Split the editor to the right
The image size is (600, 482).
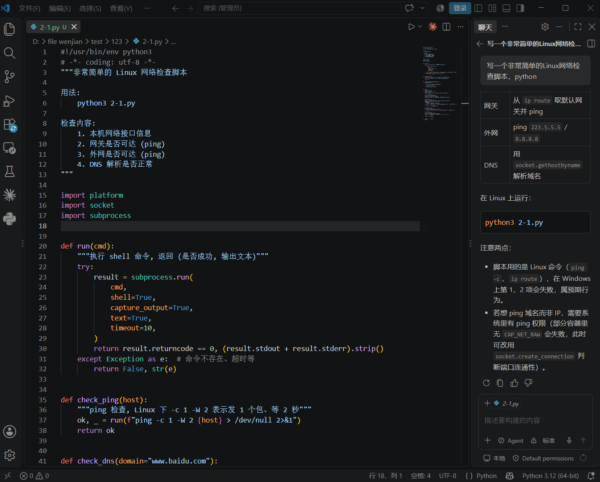447,27
